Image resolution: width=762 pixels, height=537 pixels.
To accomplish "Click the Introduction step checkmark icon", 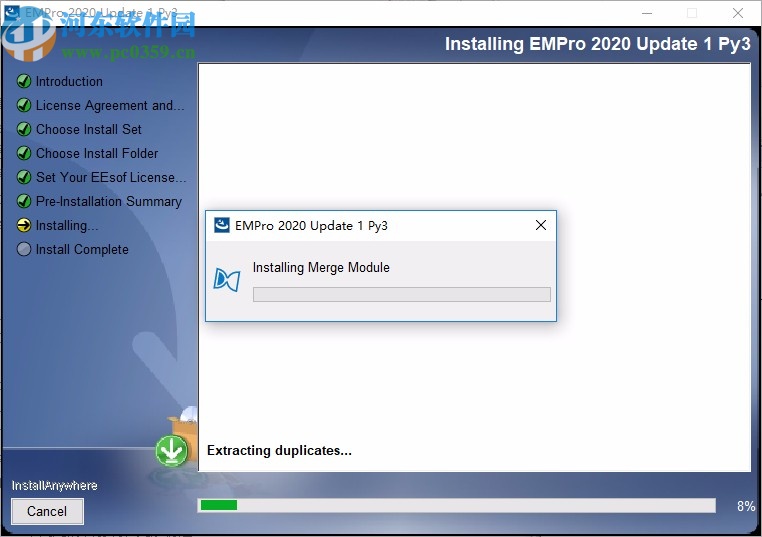I will point(24,81).
